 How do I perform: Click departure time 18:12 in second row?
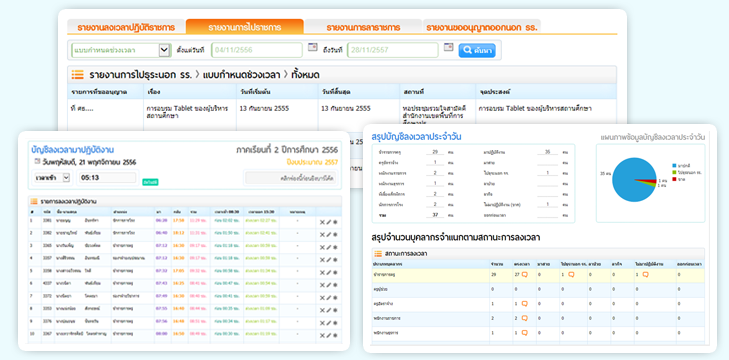(179, 233)
